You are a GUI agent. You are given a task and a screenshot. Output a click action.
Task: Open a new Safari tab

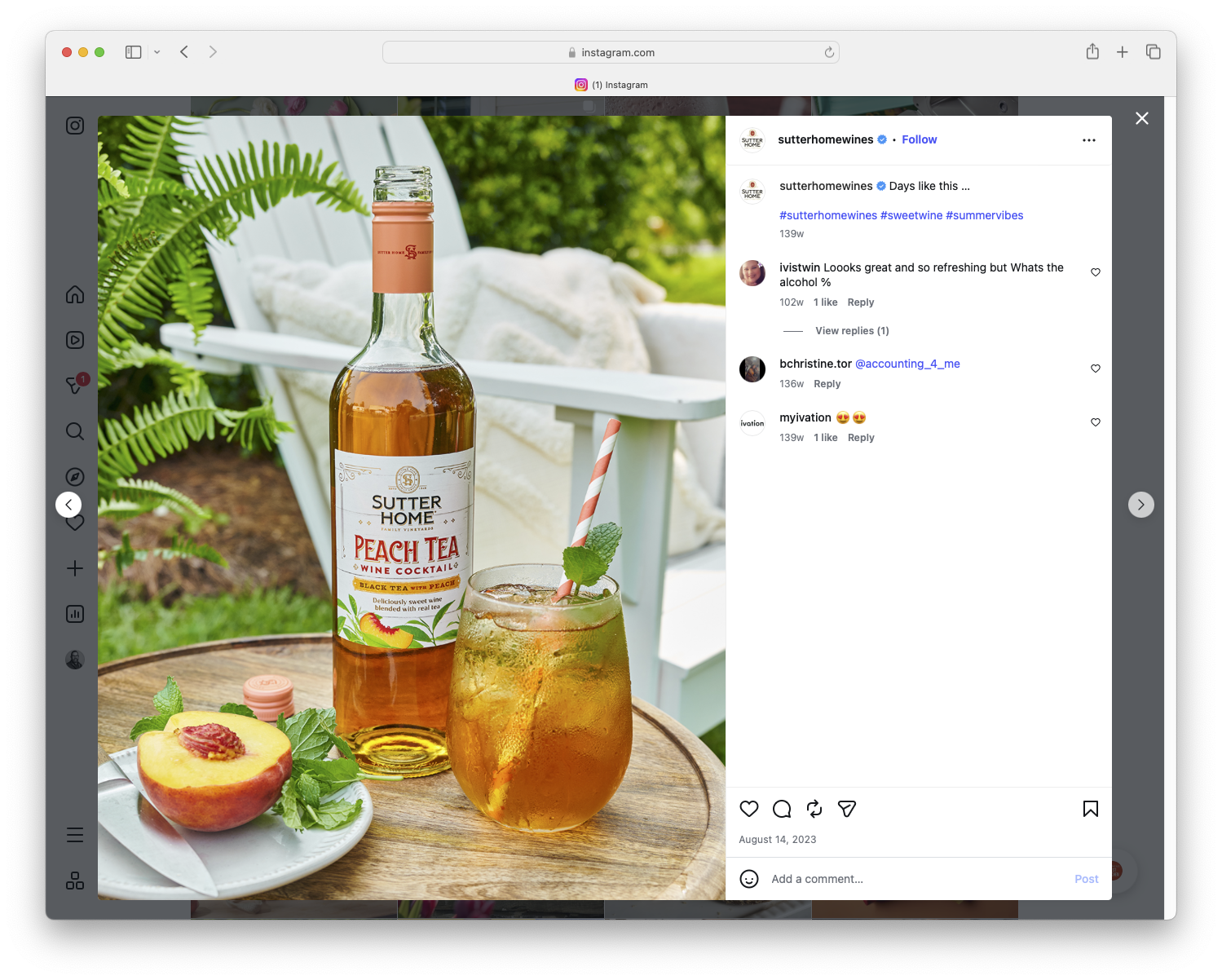pos(1123,52)
